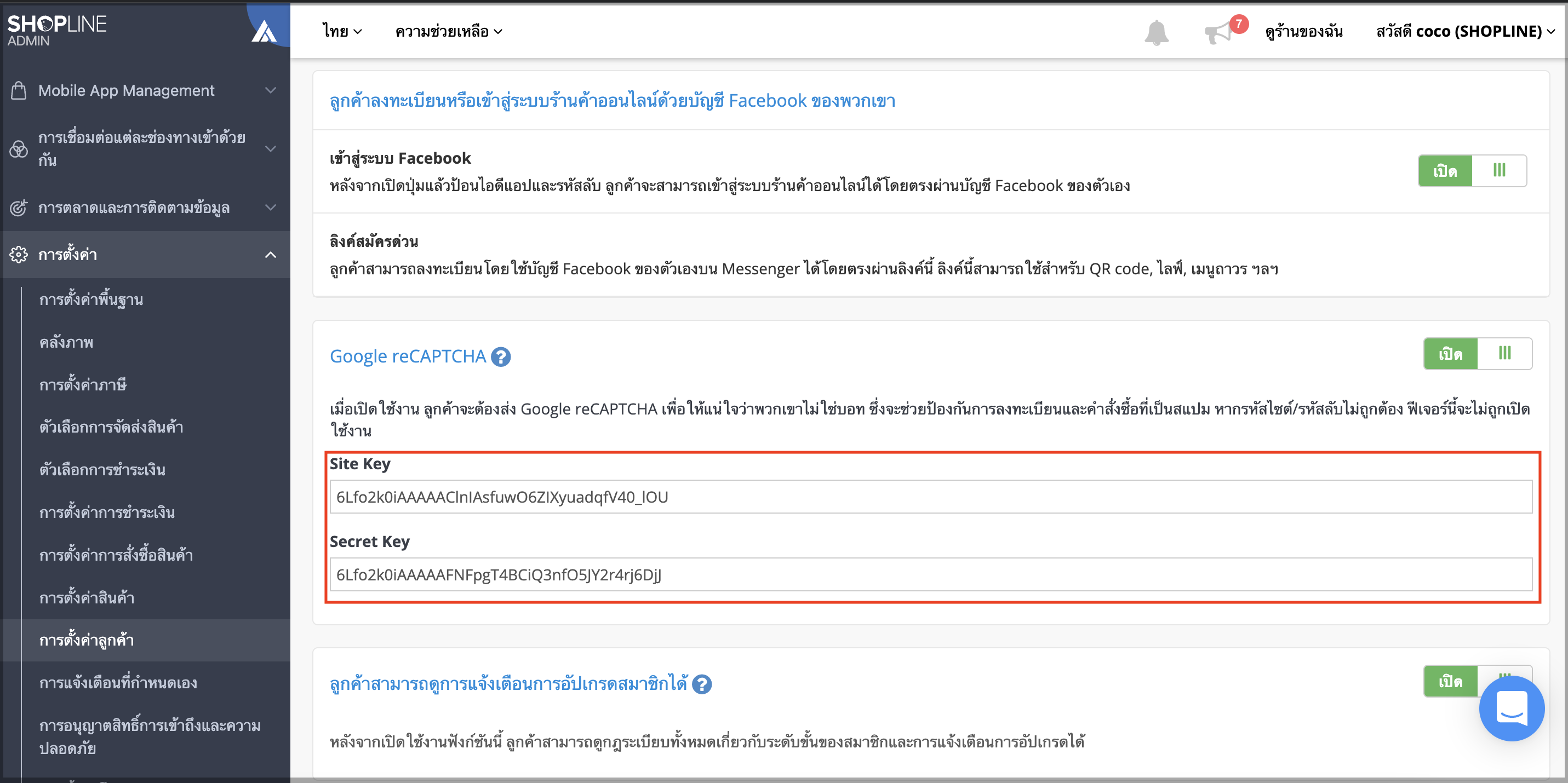
Task: Click the Secret Key label
Action: point(369,542)
